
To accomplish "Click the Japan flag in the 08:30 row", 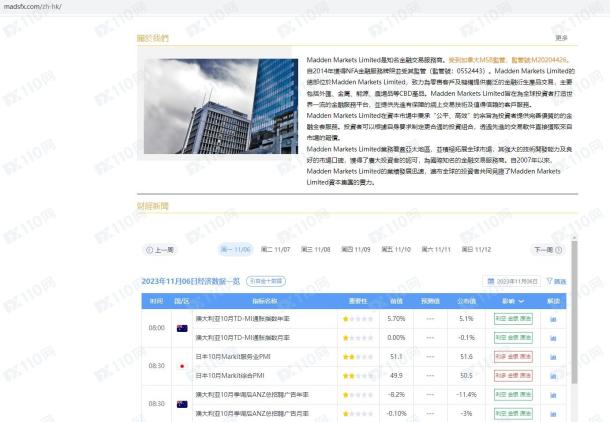I will pyautogui.click(x=182, y=366).
